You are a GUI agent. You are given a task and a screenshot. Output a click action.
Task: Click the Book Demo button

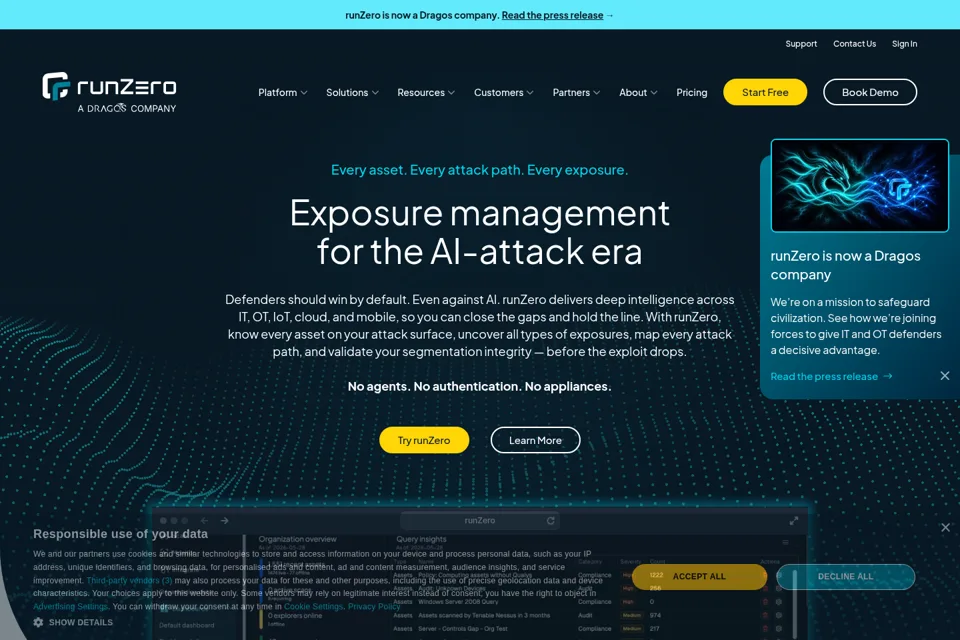tap(869, 92)
